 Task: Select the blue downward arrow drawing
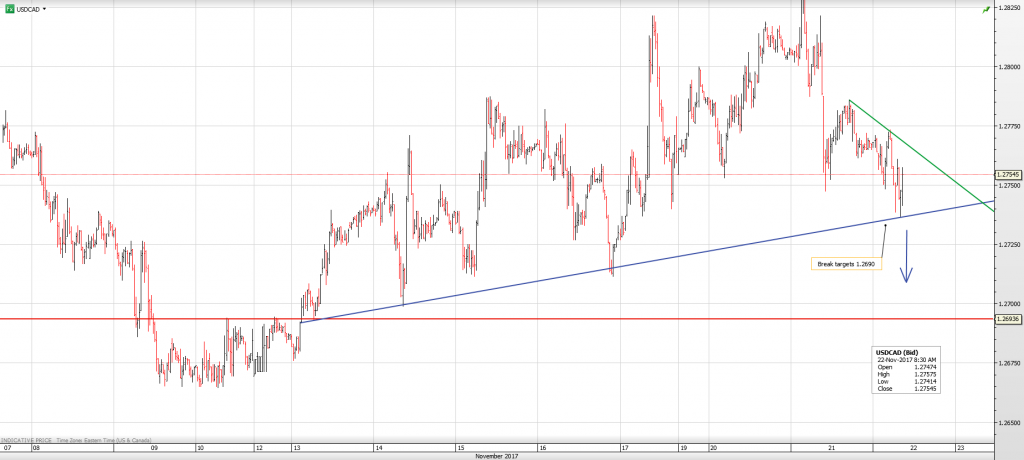[907, 258]
